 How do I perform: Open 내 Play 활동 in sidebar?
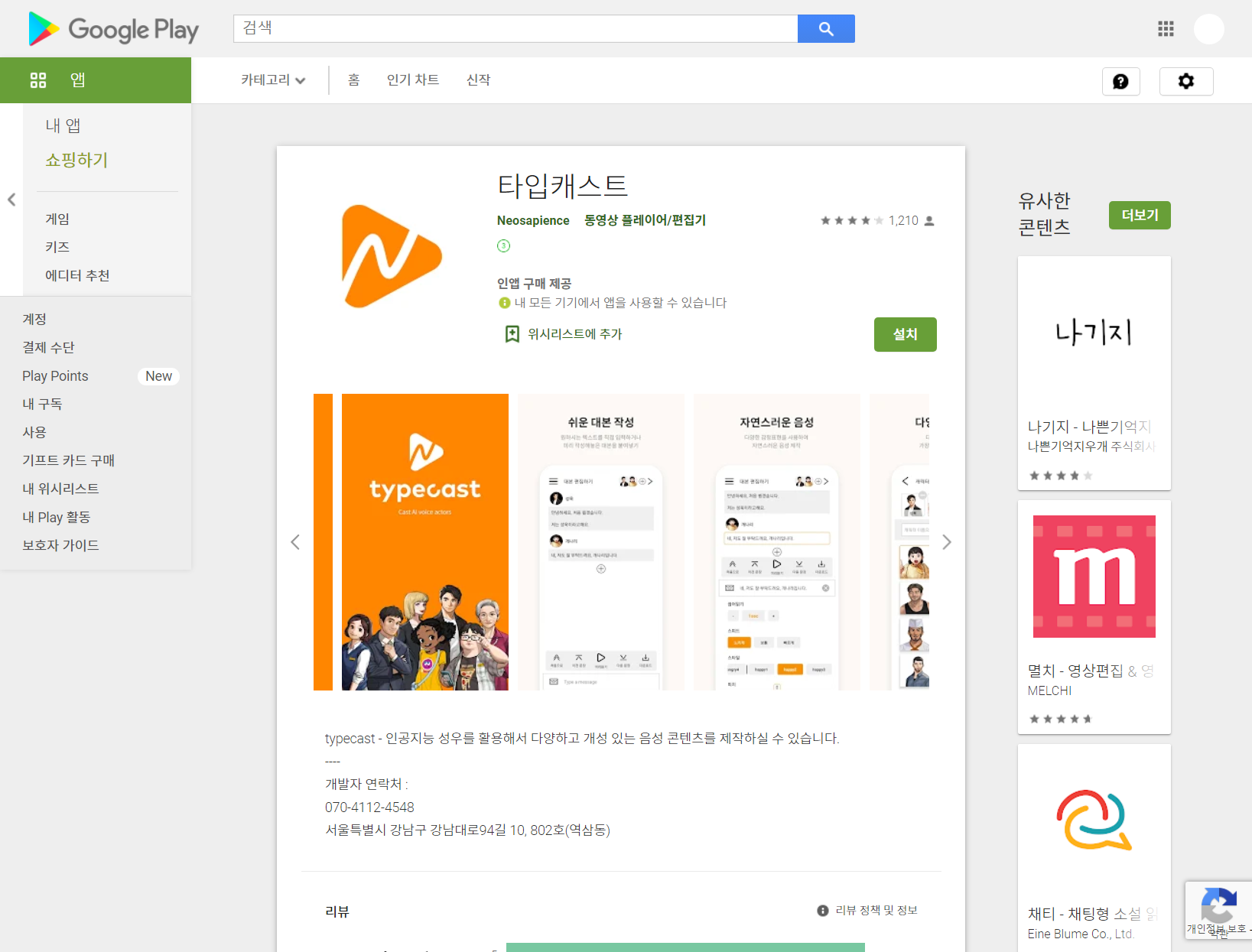click(x=56, y=517)
